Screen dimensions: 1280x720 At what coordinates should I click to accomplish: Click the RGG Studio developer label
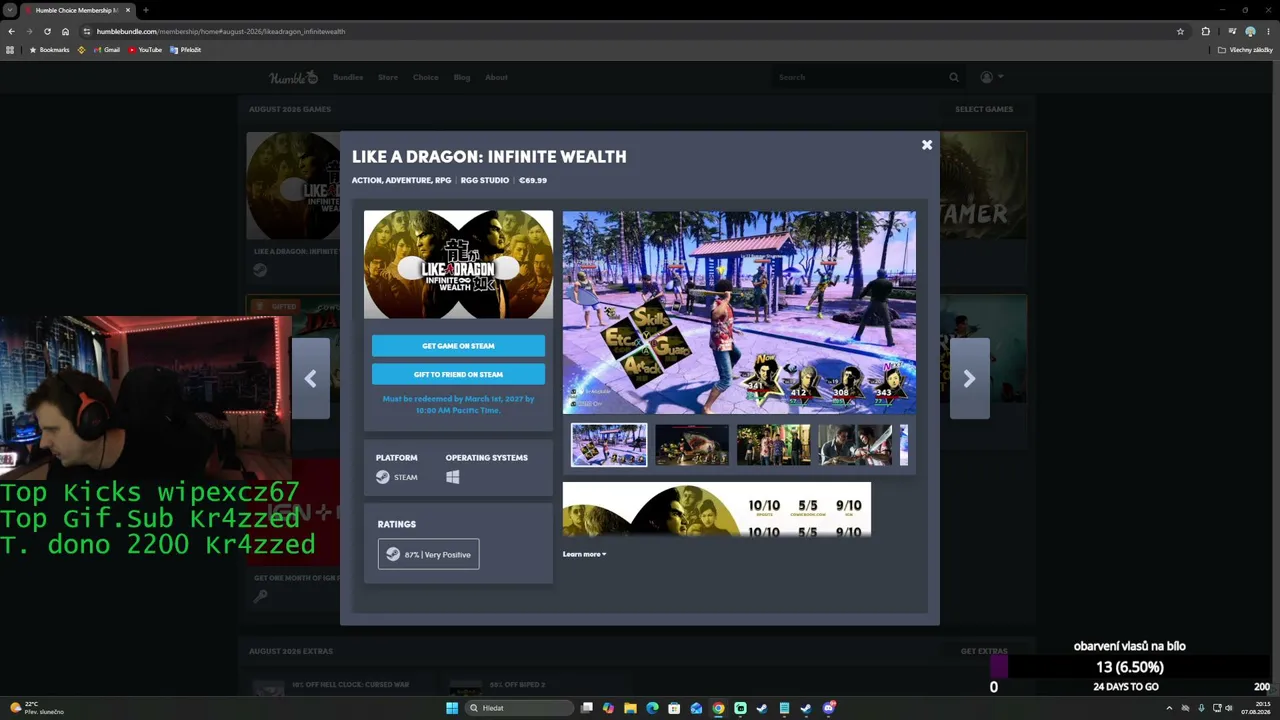tap(485, 181)
